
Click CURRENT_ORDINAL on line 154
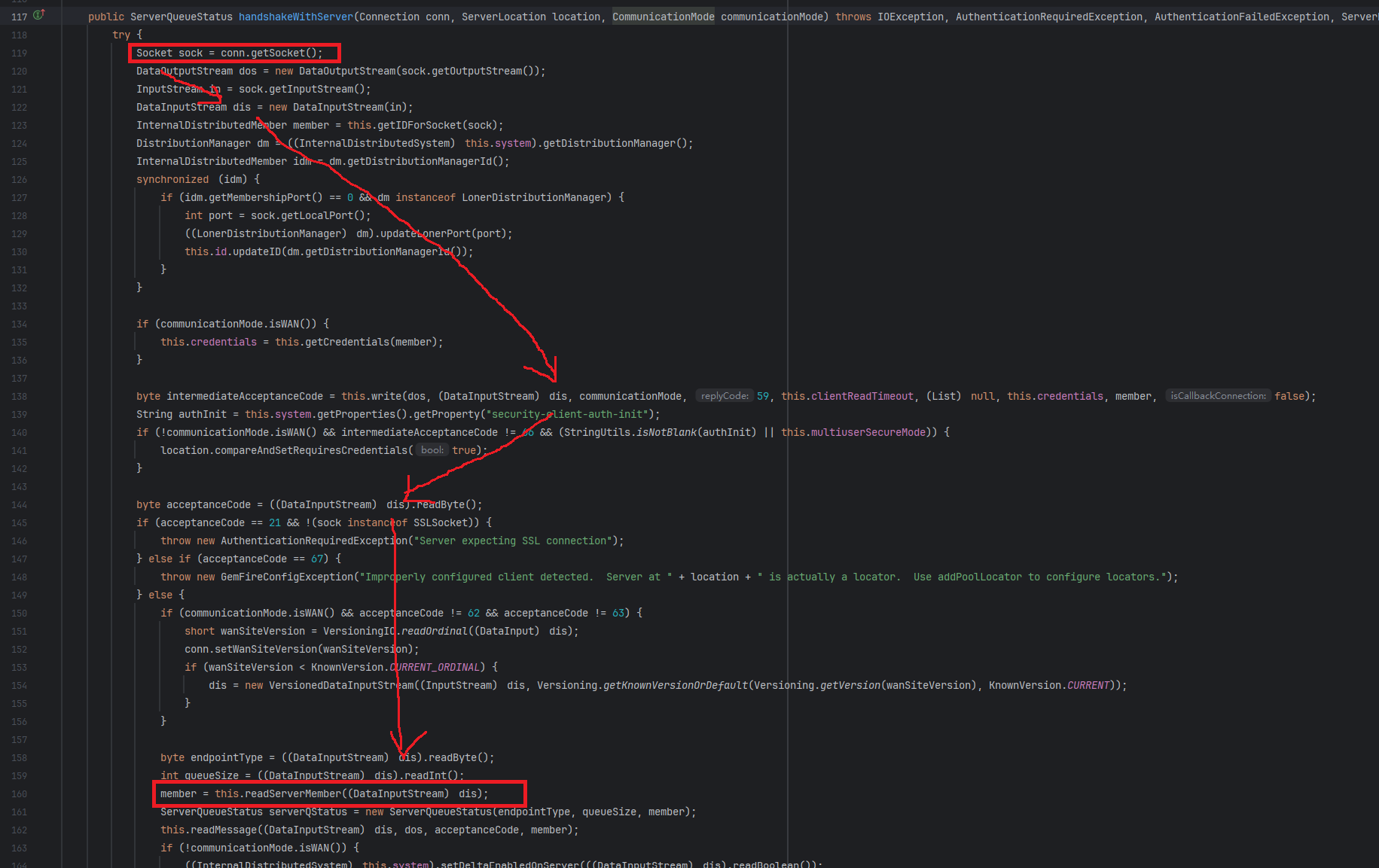click(x=435, y=667)
